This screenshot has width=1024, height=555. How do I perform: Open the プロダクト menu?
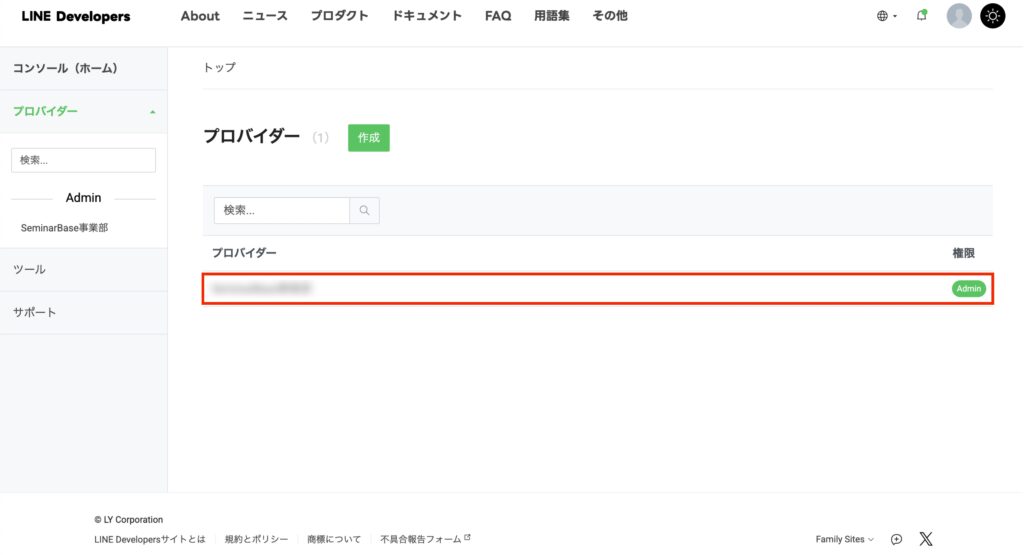tap(339, 16)
